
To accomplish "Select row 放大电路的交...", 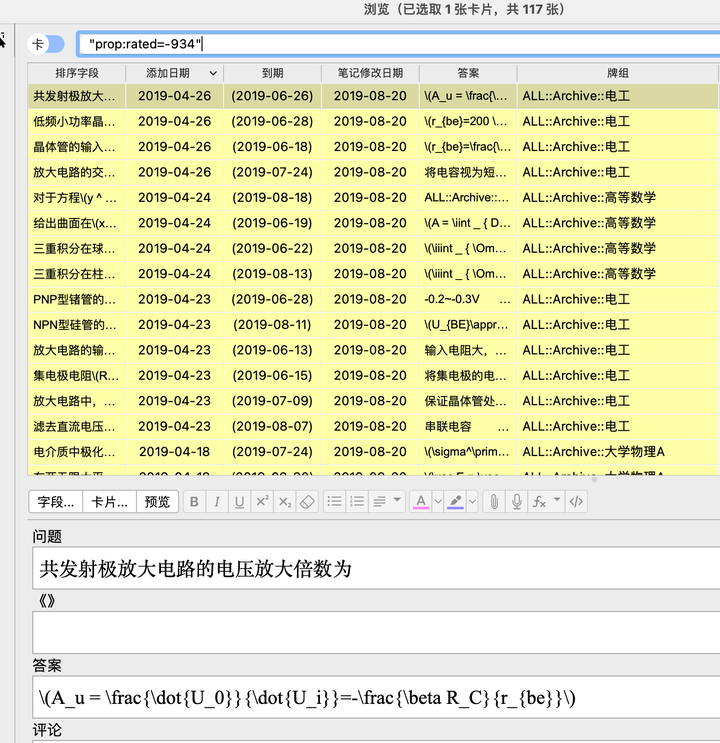I will [x=374, y=172].
